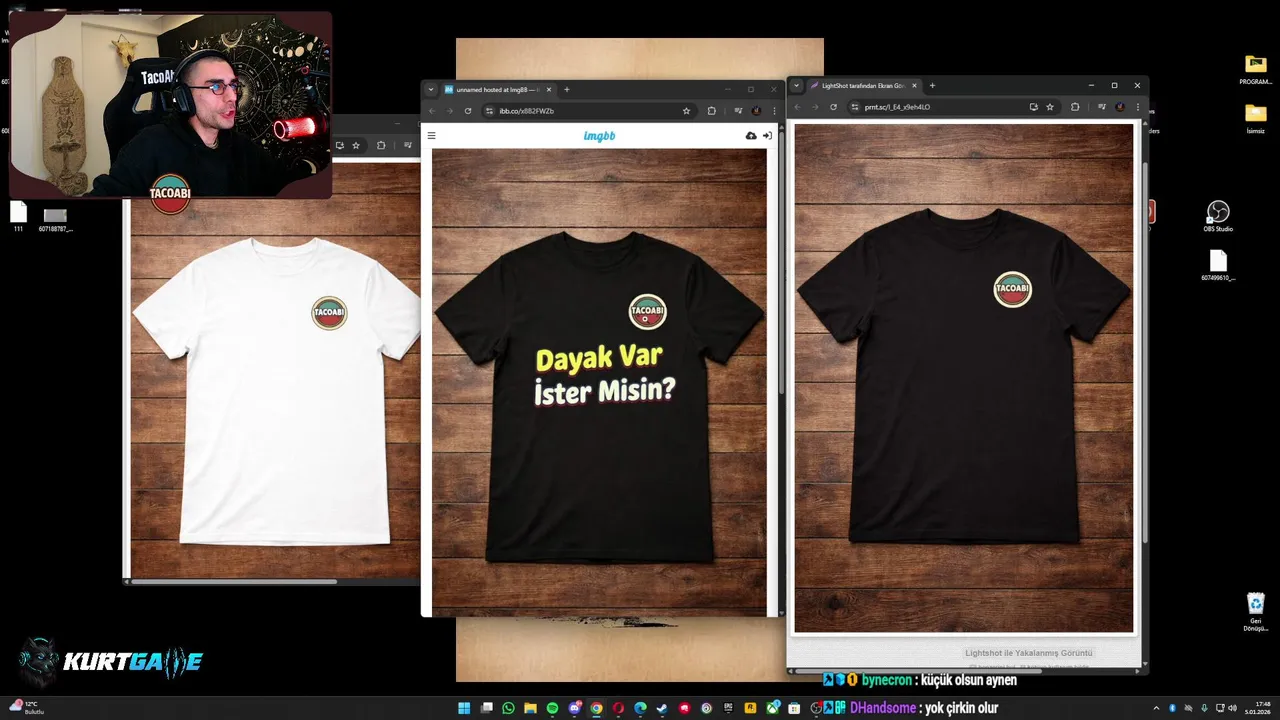Go forward in the ImgBB browser window
Screen dimensions: 1280x720
450,111
